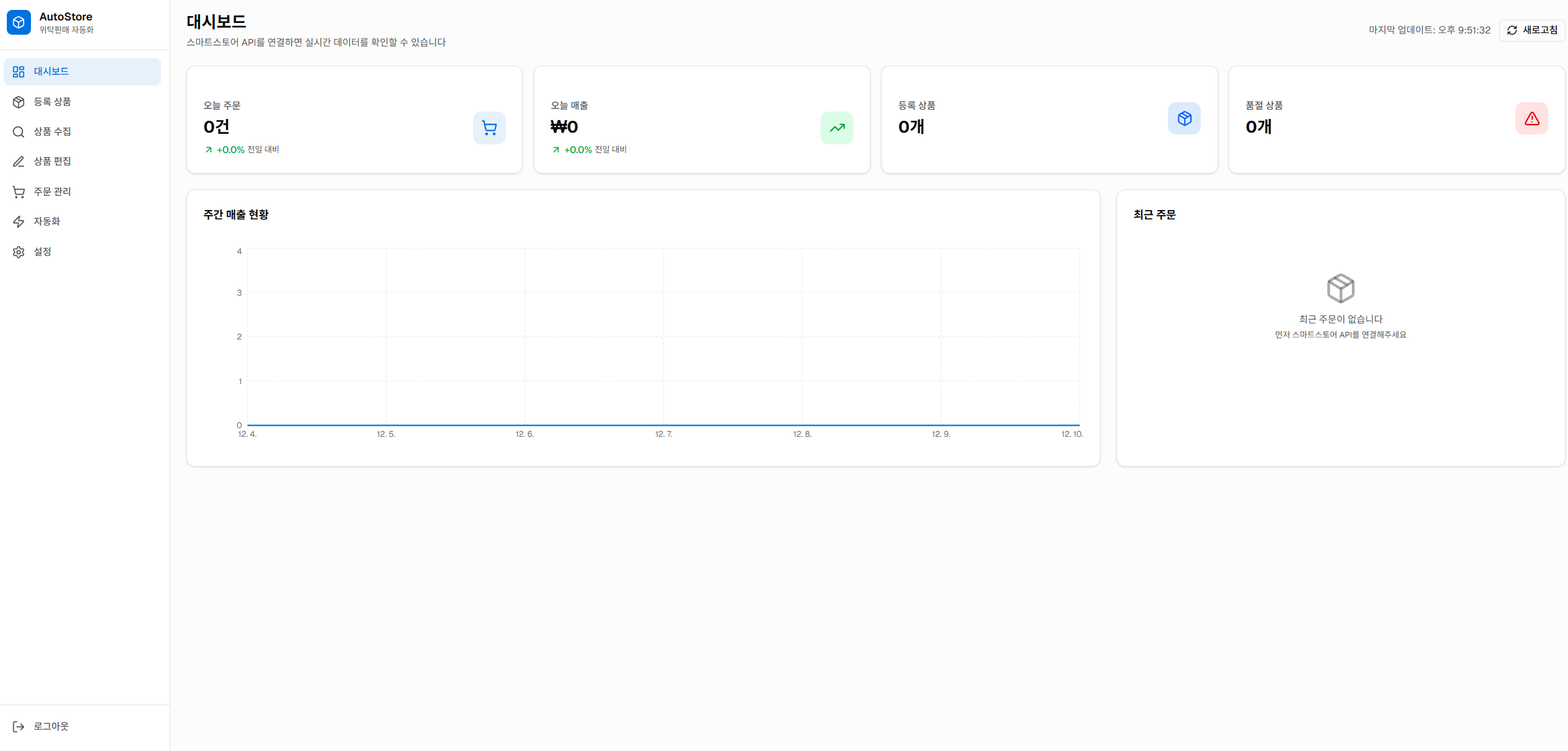
Task: Click the blue box icon in 등록 상품 card
Action: [1184, 118]
